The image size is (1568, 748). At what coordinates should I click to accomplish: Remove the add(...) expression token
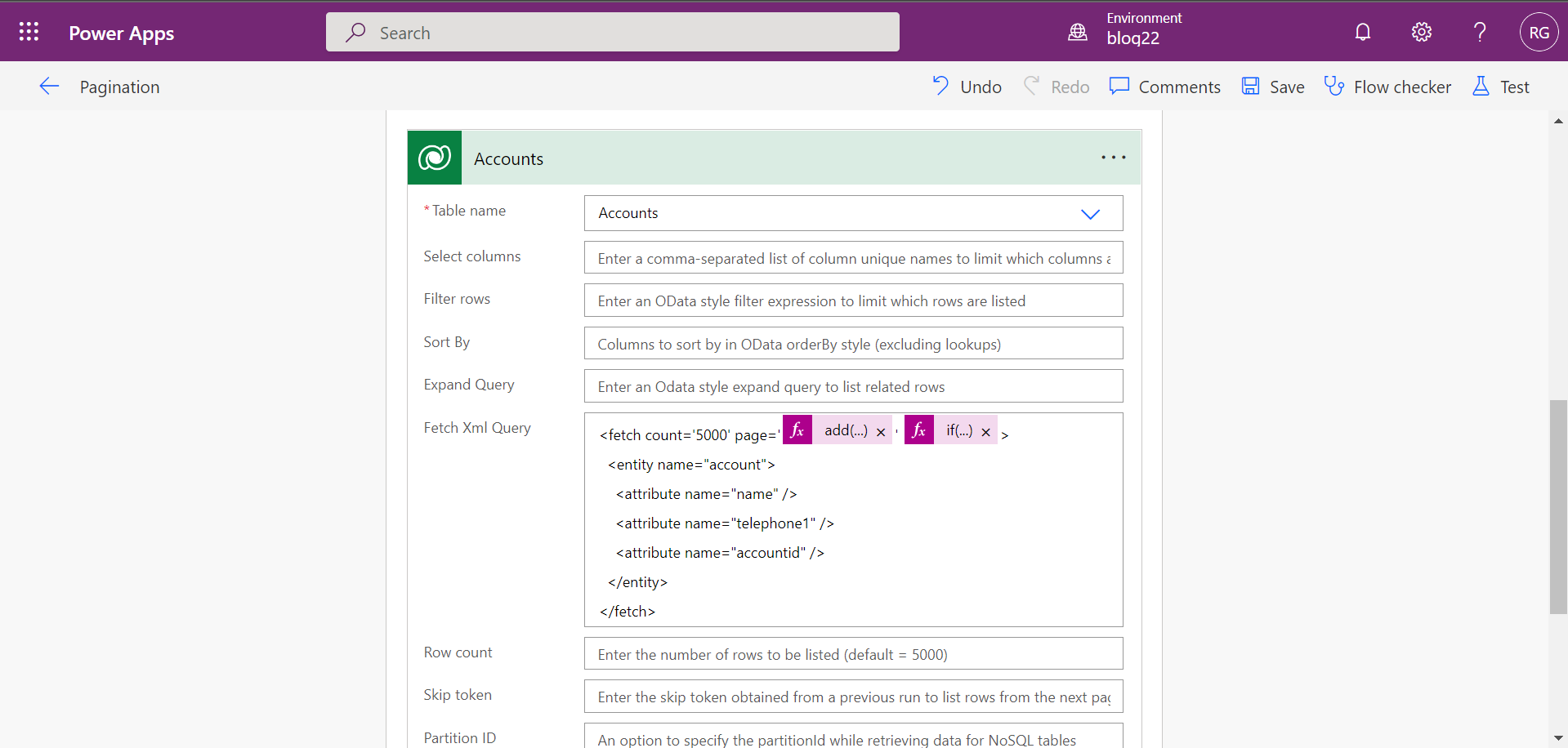pos(881,432)
